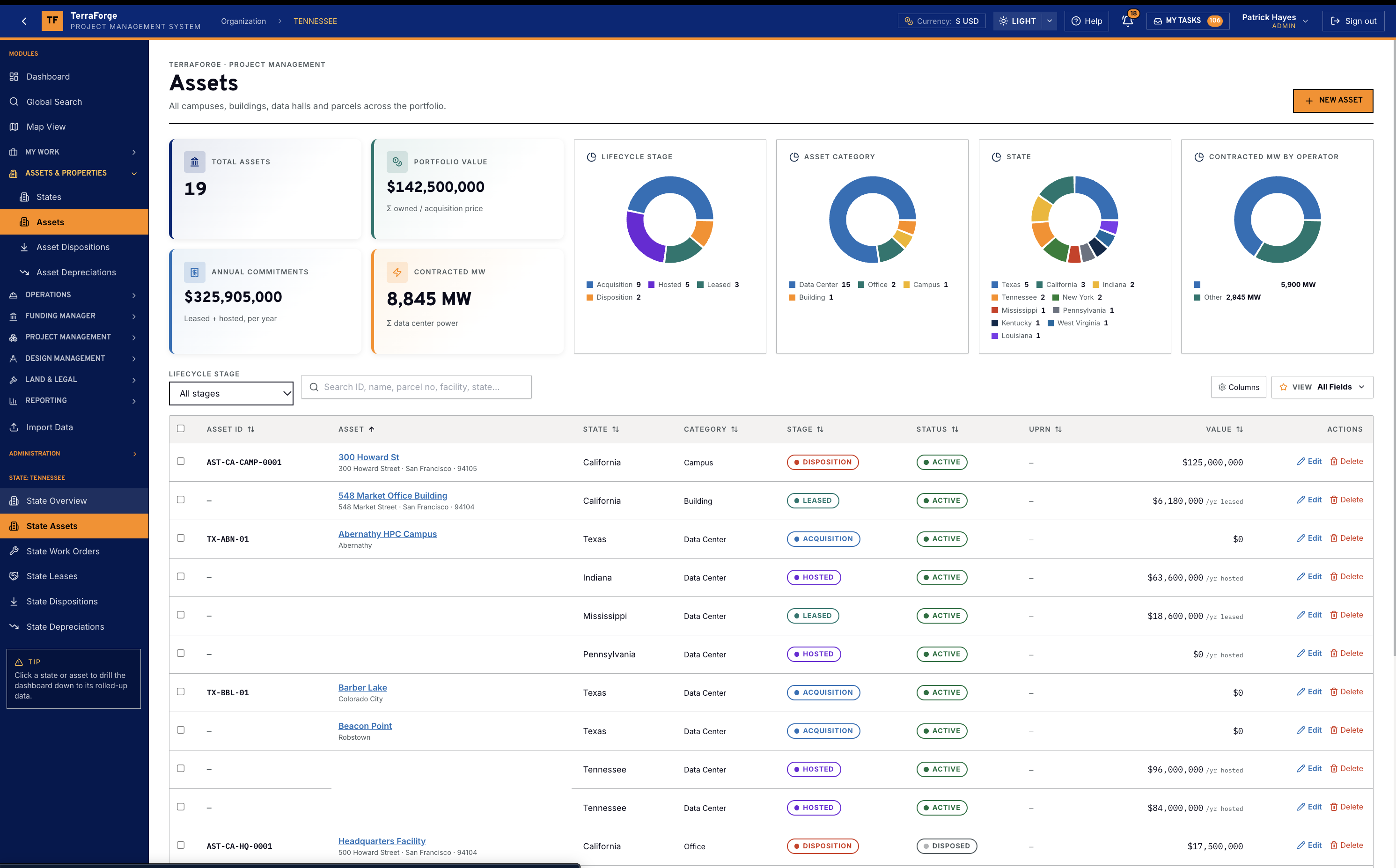Click the New Asset button
Screen dimensions: 1396x868
pos(1333,101)
